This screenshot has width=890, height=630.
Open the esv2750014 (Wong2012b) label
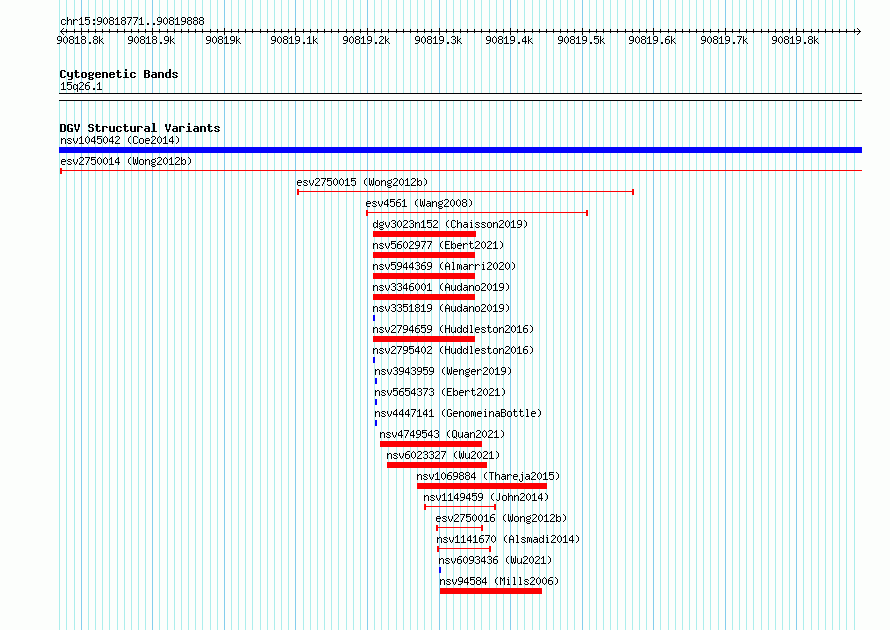click(126, 161)
